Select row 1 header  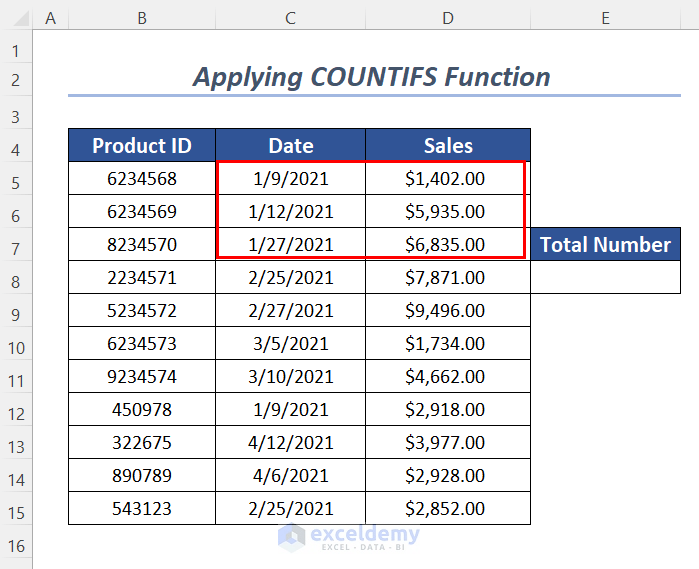(x=16, y=46)
